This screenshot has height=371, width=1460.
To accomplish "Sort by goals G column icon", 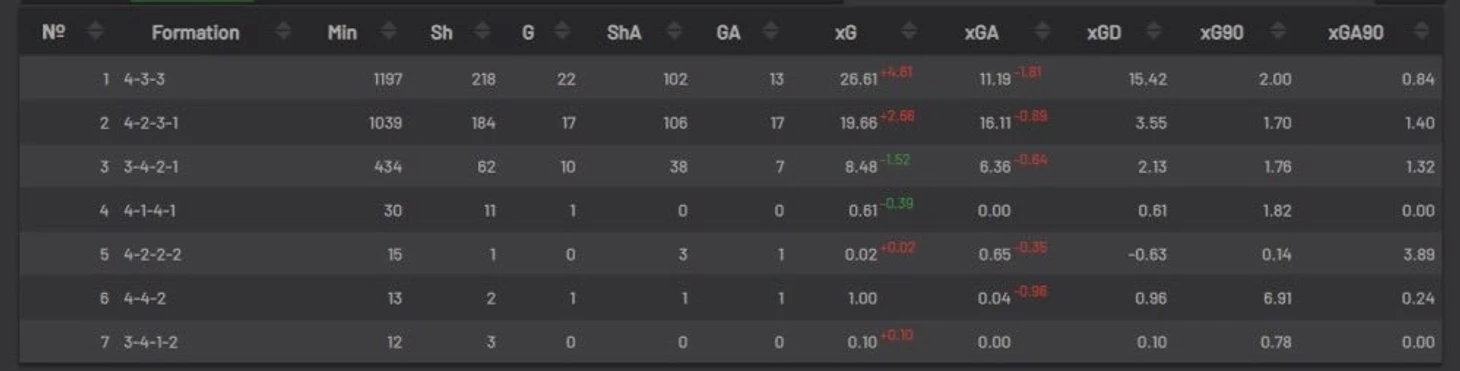I will pyautogui.click(x=562, y=32).
